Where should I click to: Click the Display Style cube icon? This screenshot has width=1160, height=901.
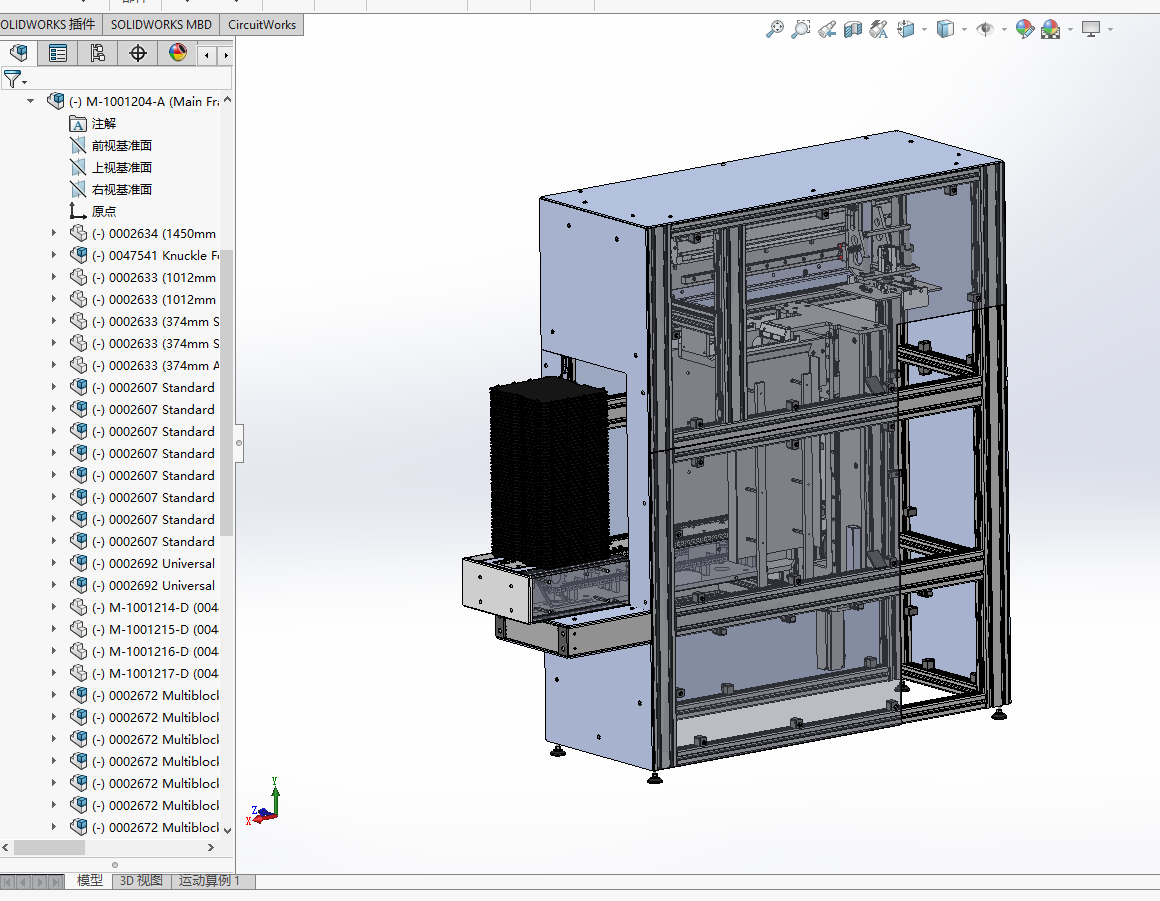(x=945, y=30)
